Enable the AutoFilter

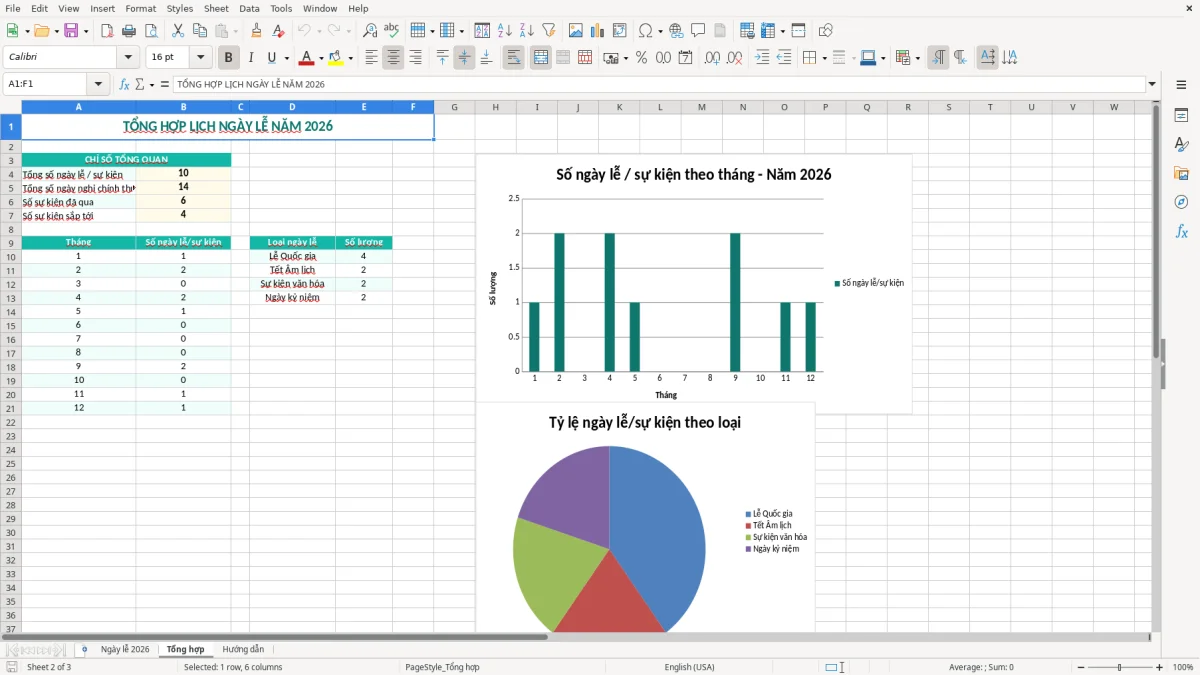click(549, 31)
